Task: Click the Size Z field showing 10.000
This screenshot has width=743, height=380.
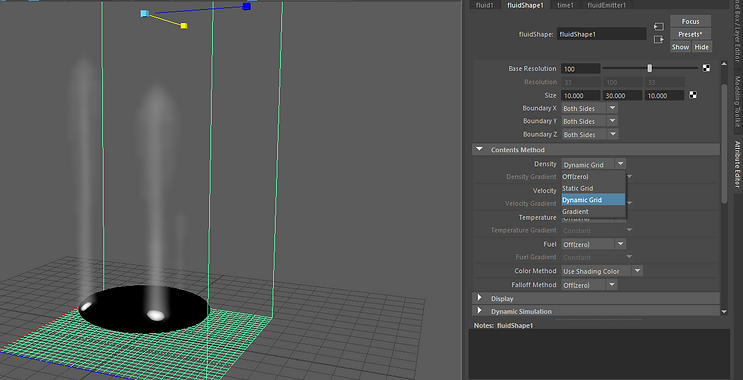Action: point(664,95)
